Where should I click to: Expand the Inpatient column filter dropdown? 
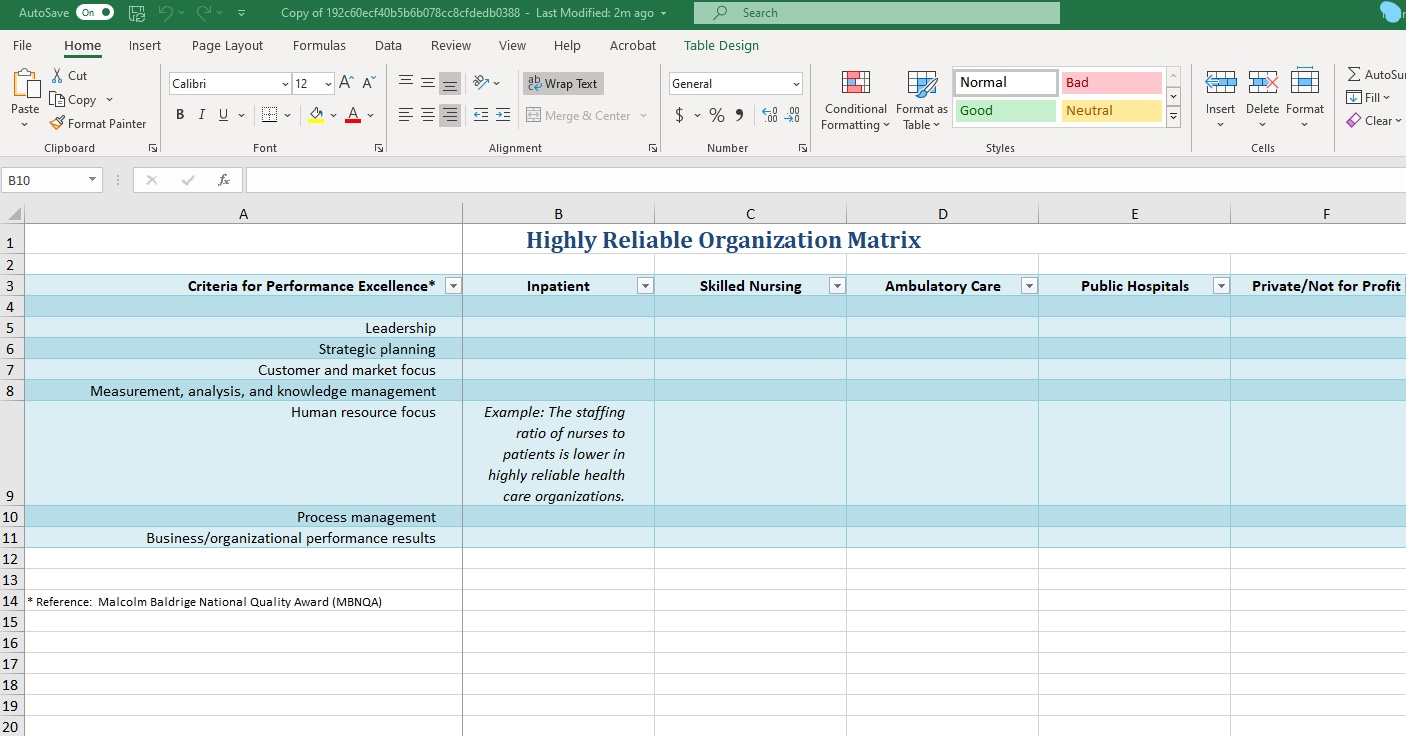pyautogui.click(x=645, y=286)
